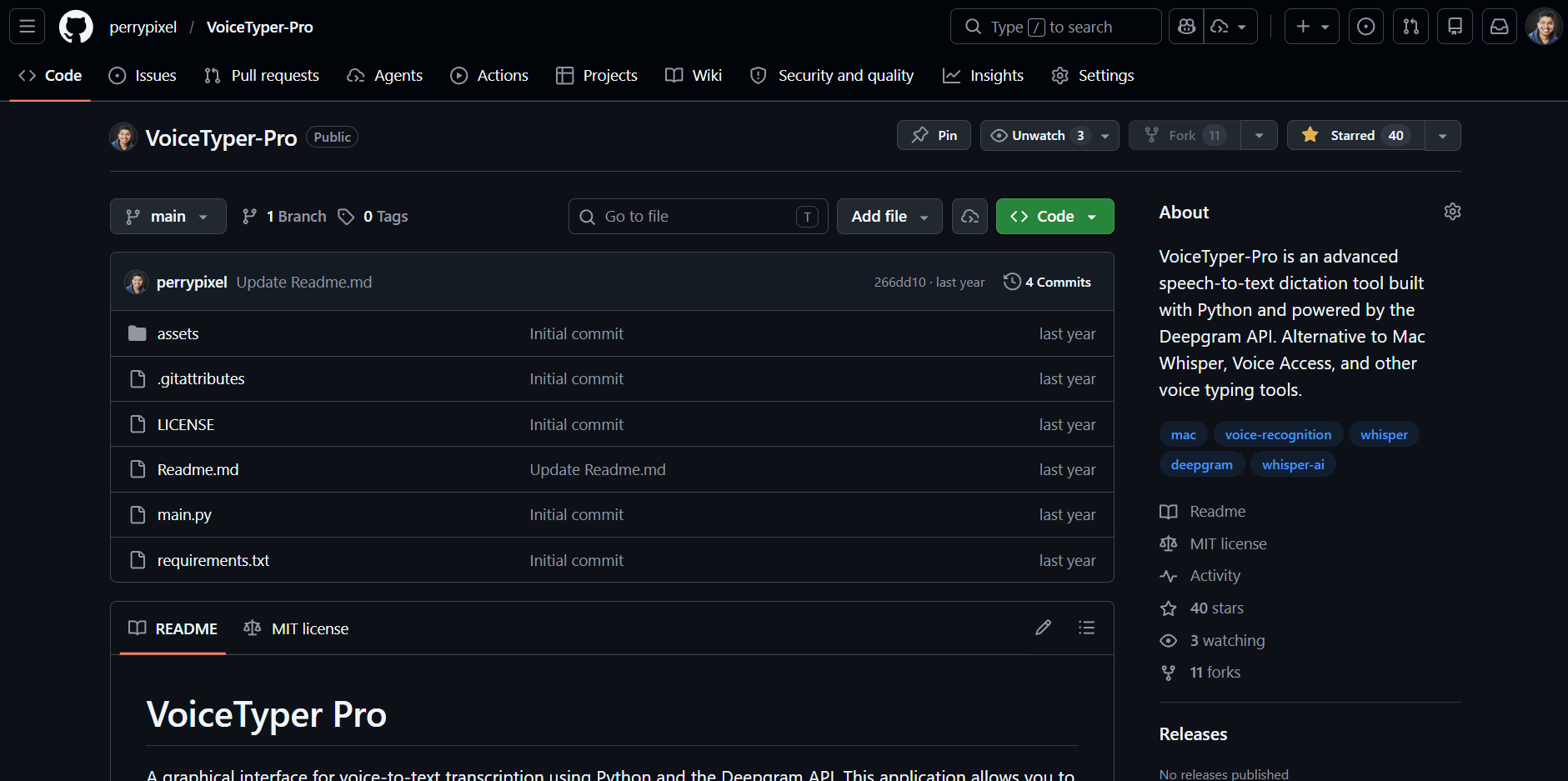Click the commits history clock icon
Image resolution: width=1568 pixels, height=781 pixels.
pos(1012,282)
